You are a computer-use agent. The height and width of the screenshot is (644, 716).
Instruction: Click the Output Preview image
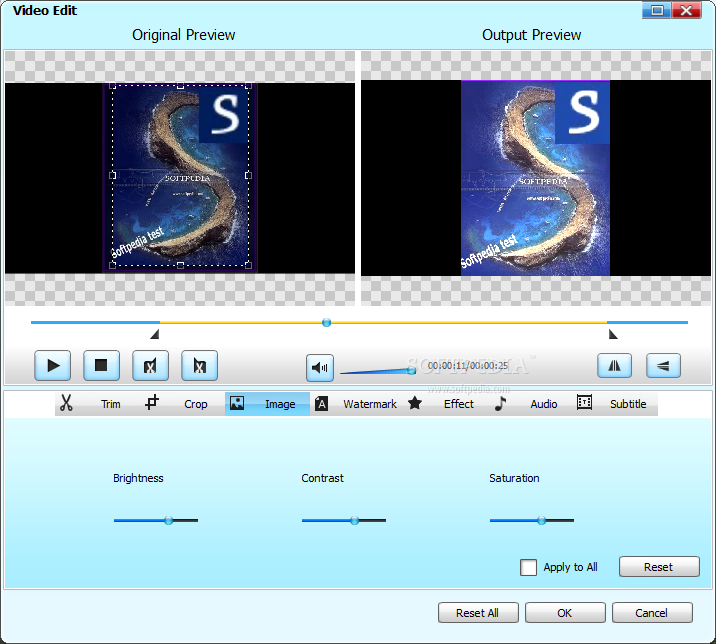(x=535, y=178)
